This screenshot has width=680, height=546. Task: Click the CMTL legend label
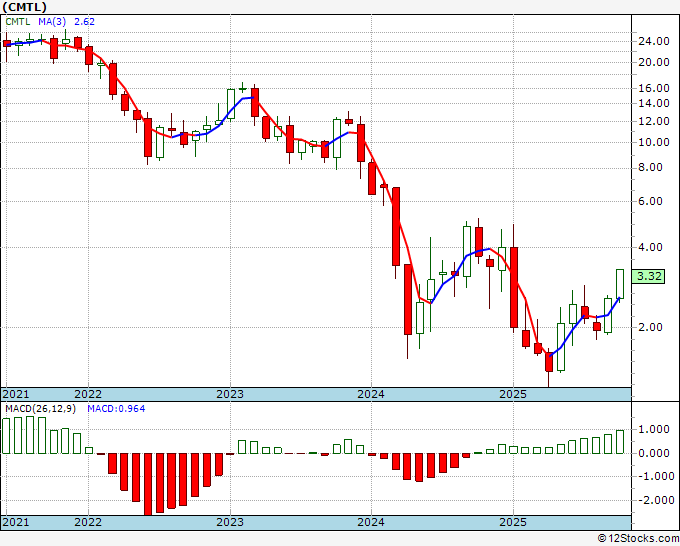(18, 22)
